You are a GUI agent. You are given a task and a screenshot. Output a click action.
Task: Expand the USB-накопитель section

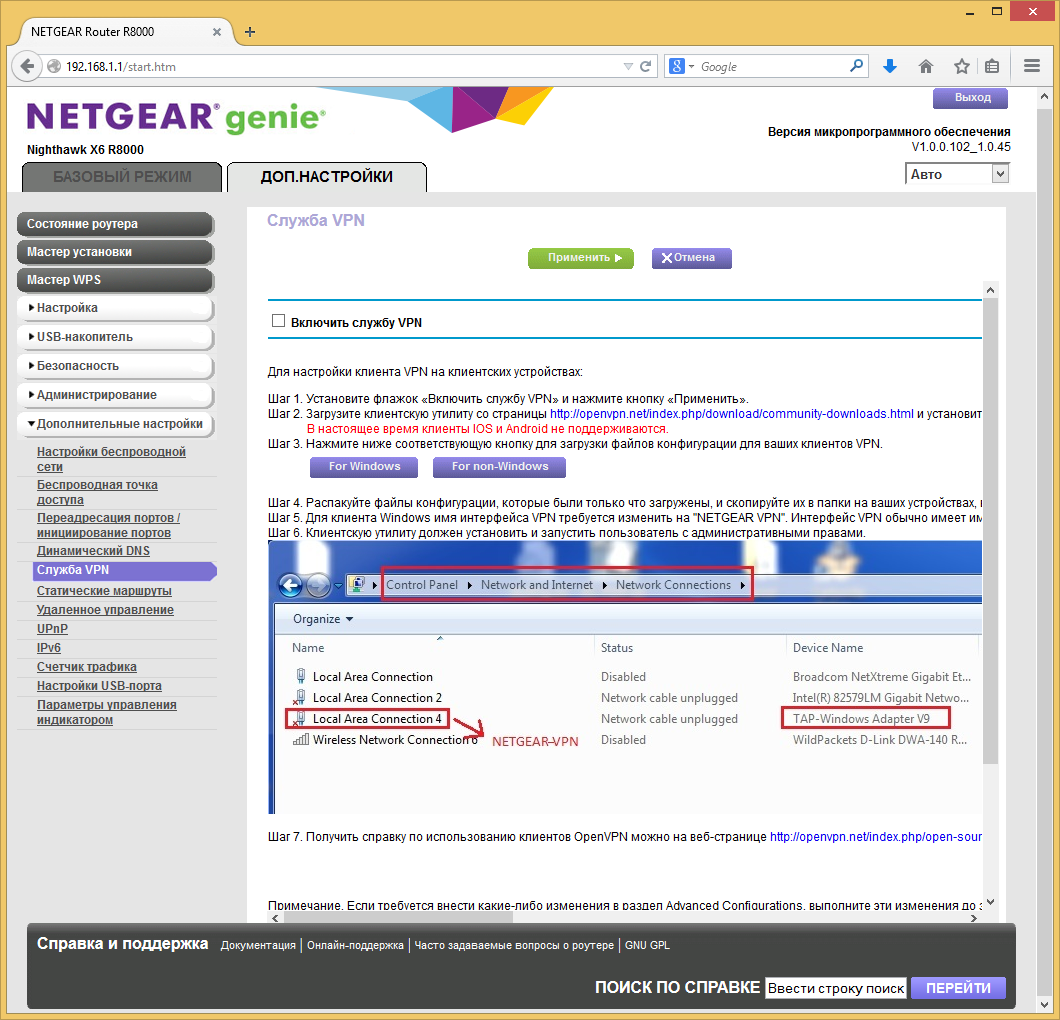115,337
